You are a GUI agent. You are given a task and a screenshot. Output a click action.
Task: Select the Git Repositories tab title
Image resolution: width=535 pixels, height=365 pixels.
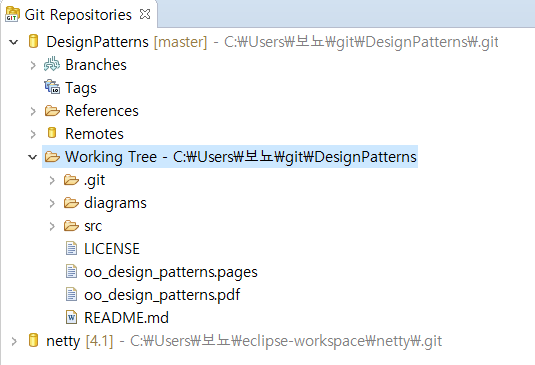pos(78,15)
